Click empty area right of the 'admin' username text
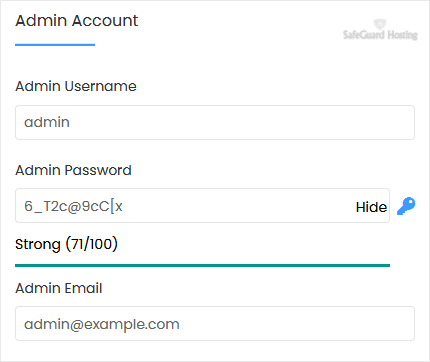The height and width of the screenshot is (362, 430). point(240,122)
